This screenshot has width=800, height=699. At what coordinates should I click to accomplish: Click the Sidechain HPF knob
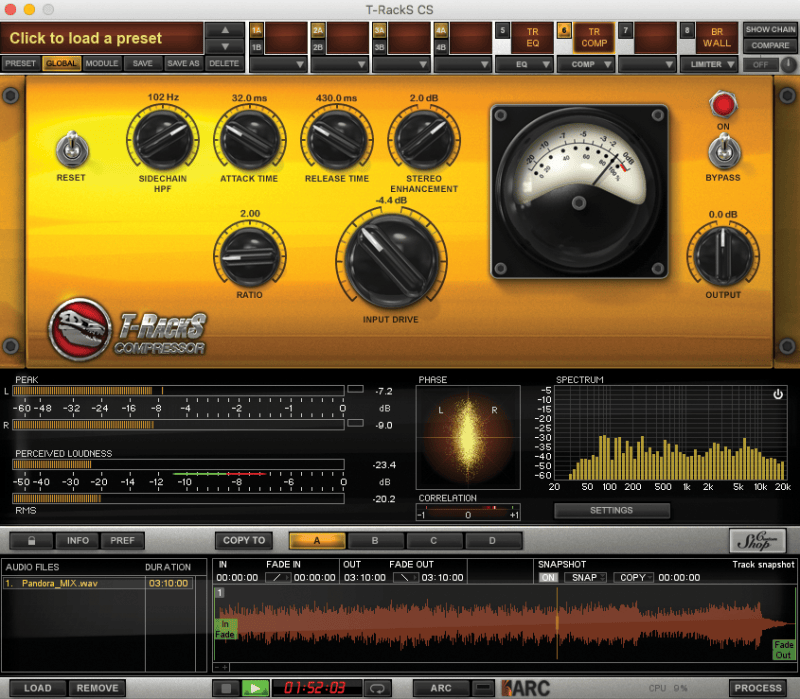[x=163, y=140]
